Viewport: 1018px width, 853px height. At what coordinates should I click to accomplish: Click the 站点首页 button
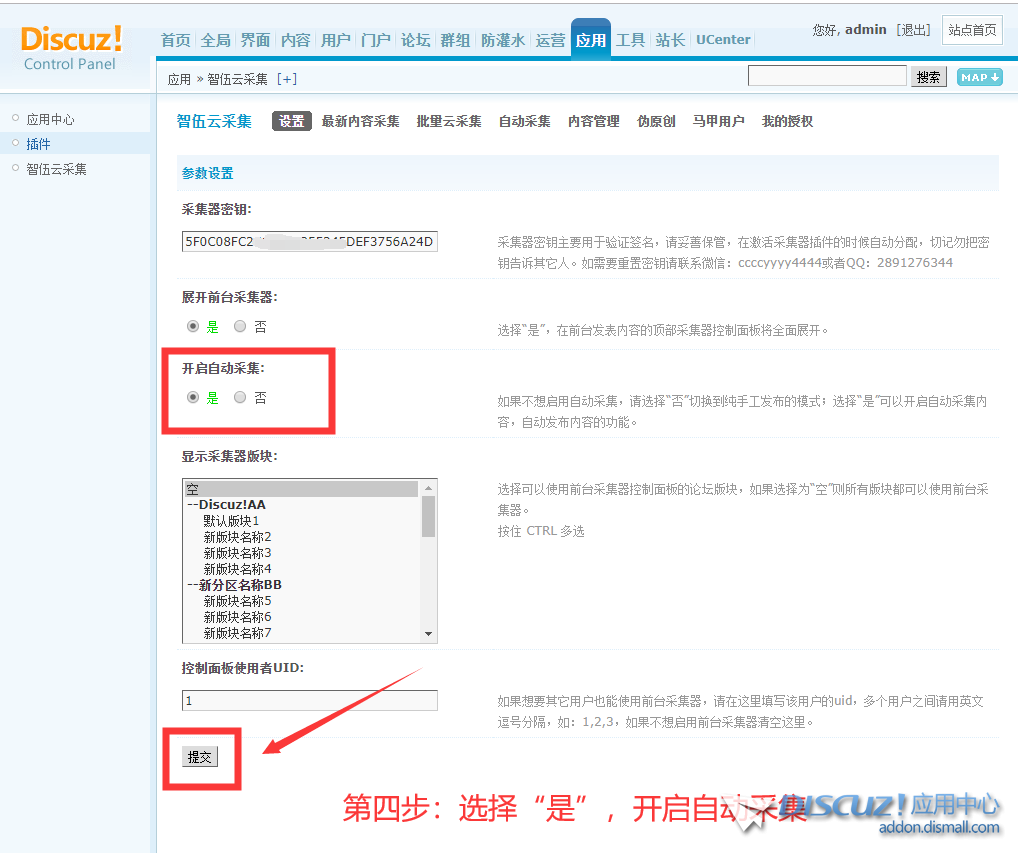pyautogui.click(x=972, y=30)
